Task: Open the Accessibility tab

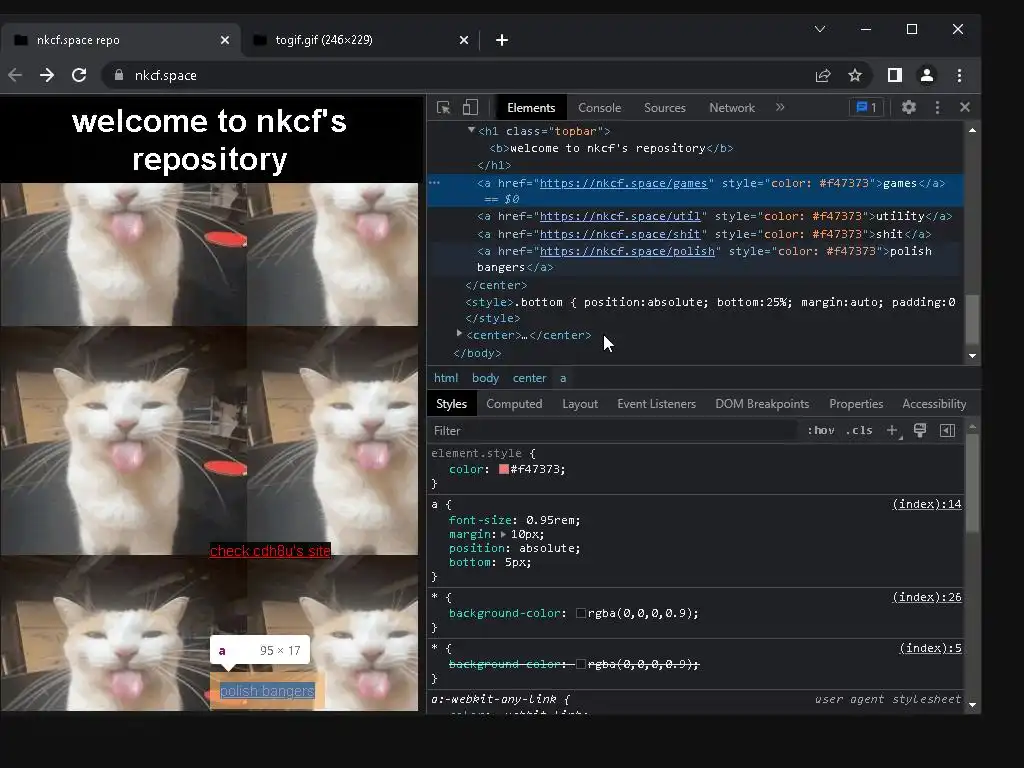Action: tap(934, 404)
